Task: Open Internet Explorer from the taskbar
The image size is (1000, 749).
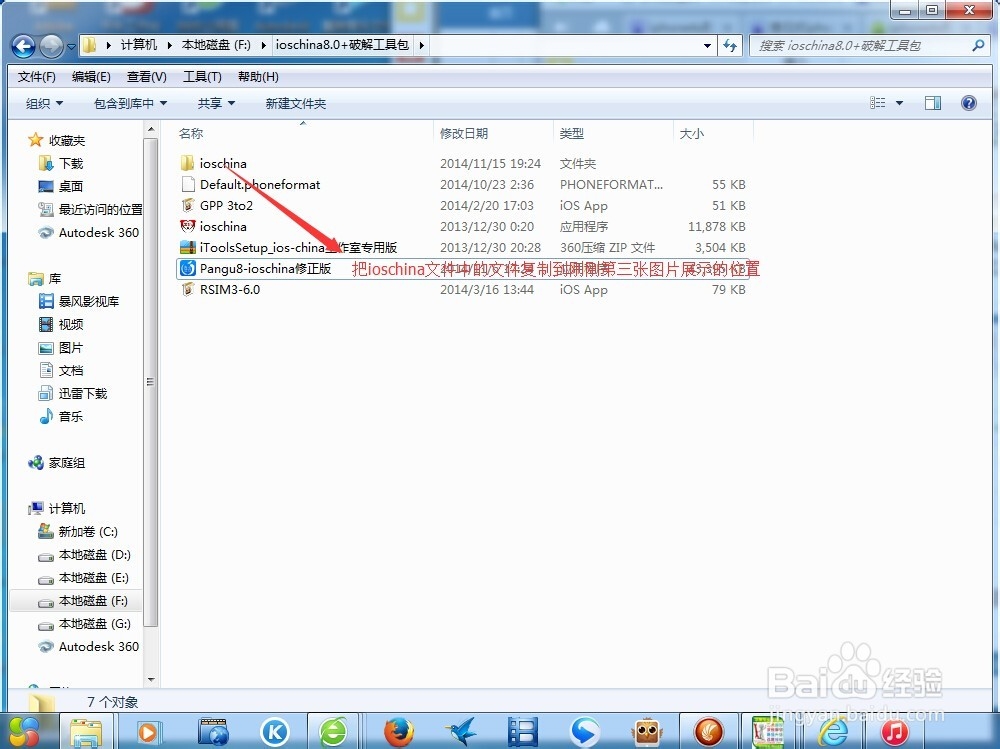Action: pos(833,731)
